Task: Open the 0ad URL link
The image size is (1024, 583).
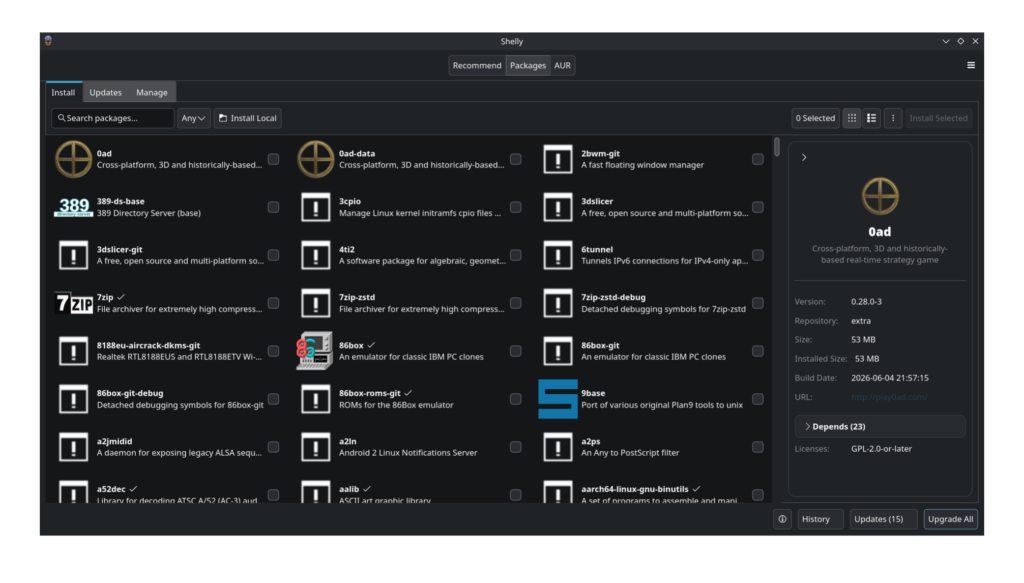Action: point(889,397)
